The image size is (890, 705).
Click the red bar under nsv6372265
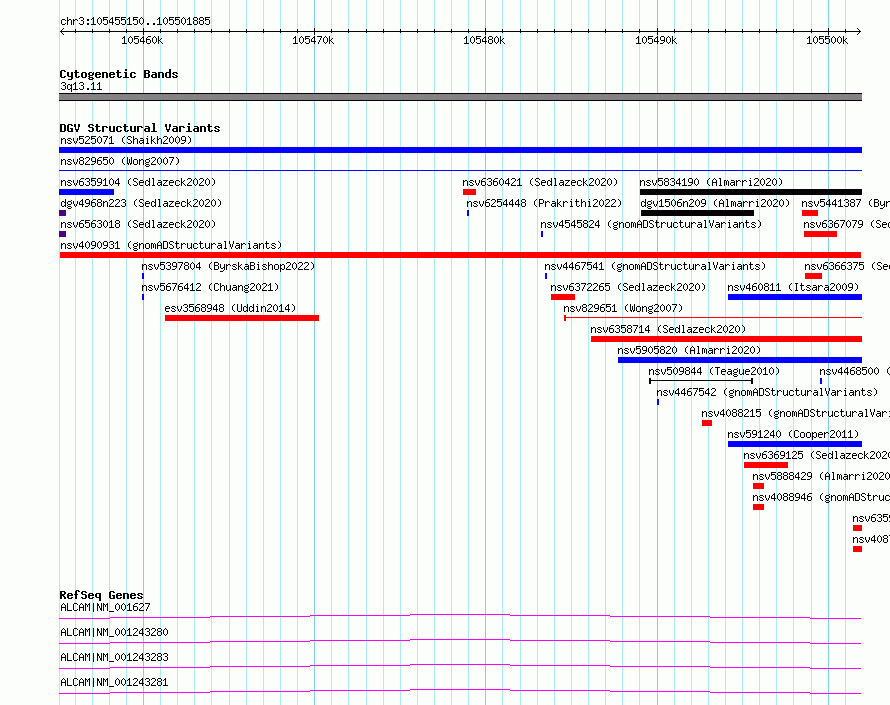[x=563, y=297]
